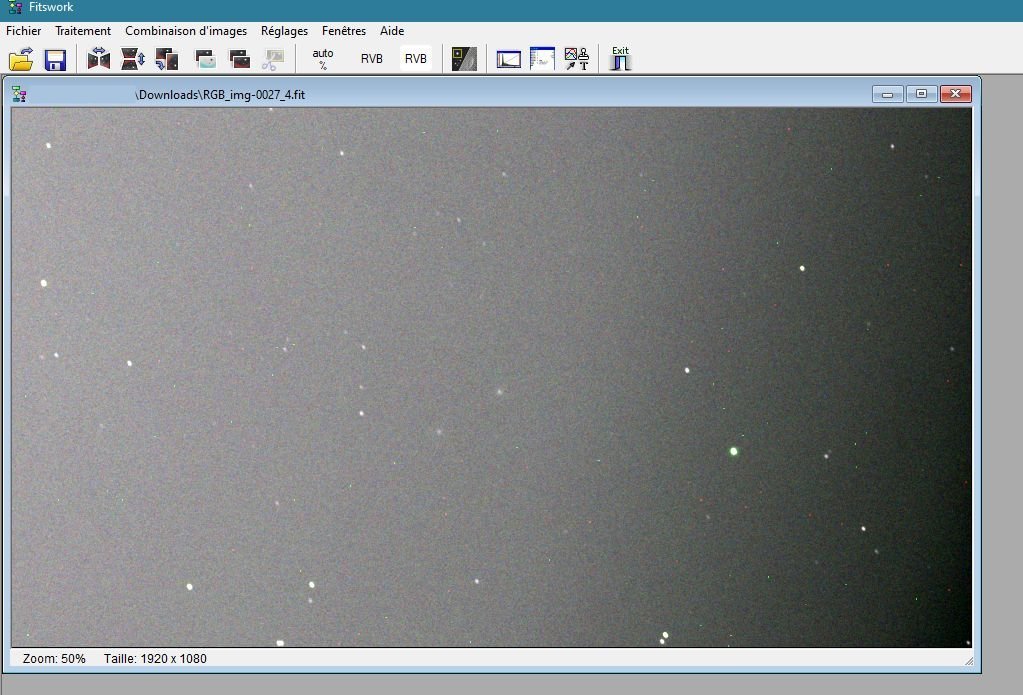
Task: Toggle the auto % stretch button
Action: point(323,59)
